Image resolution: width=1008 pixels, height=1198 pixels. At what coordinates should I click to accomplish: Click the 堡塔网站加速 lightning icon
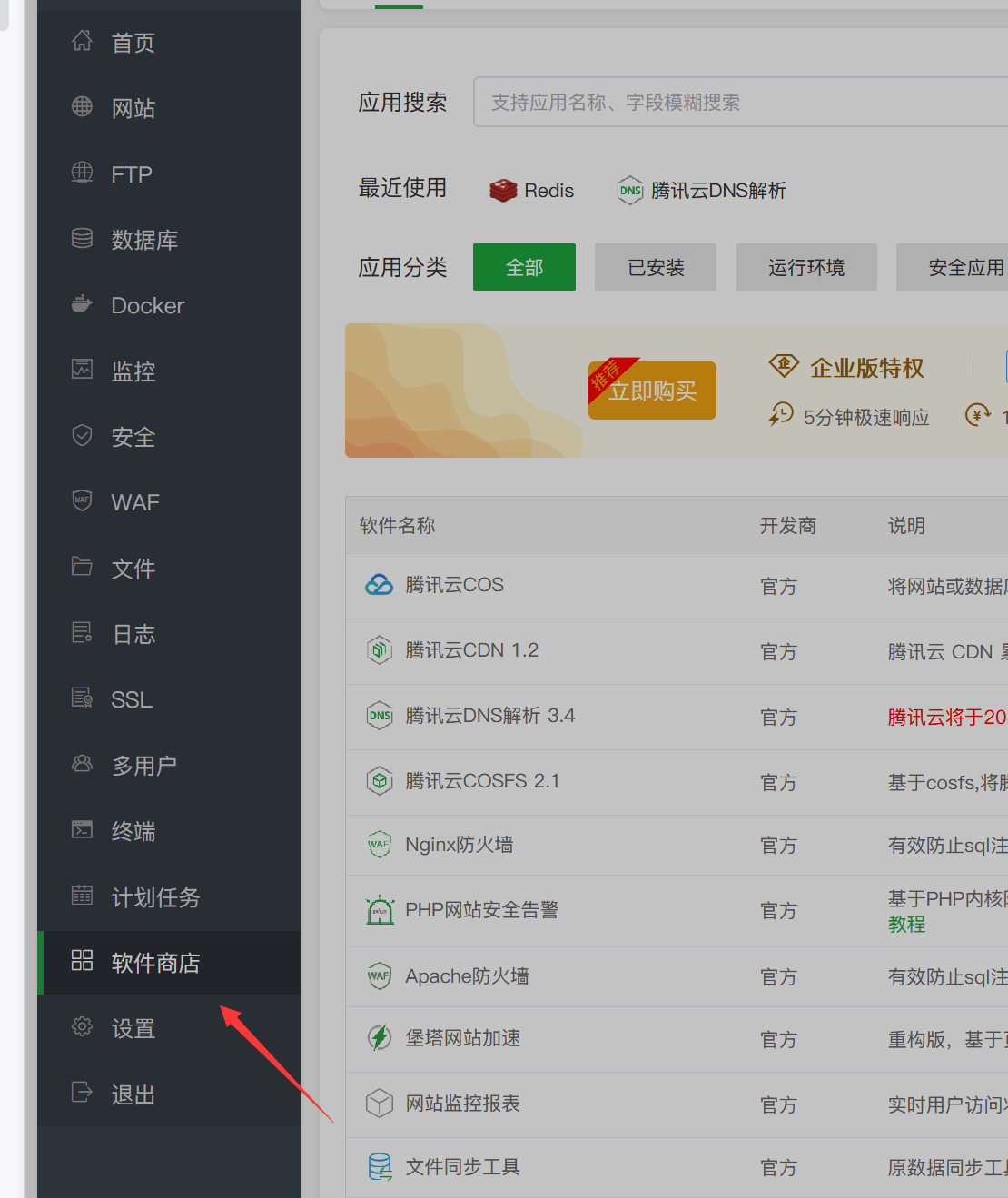tap(379, 1038)
